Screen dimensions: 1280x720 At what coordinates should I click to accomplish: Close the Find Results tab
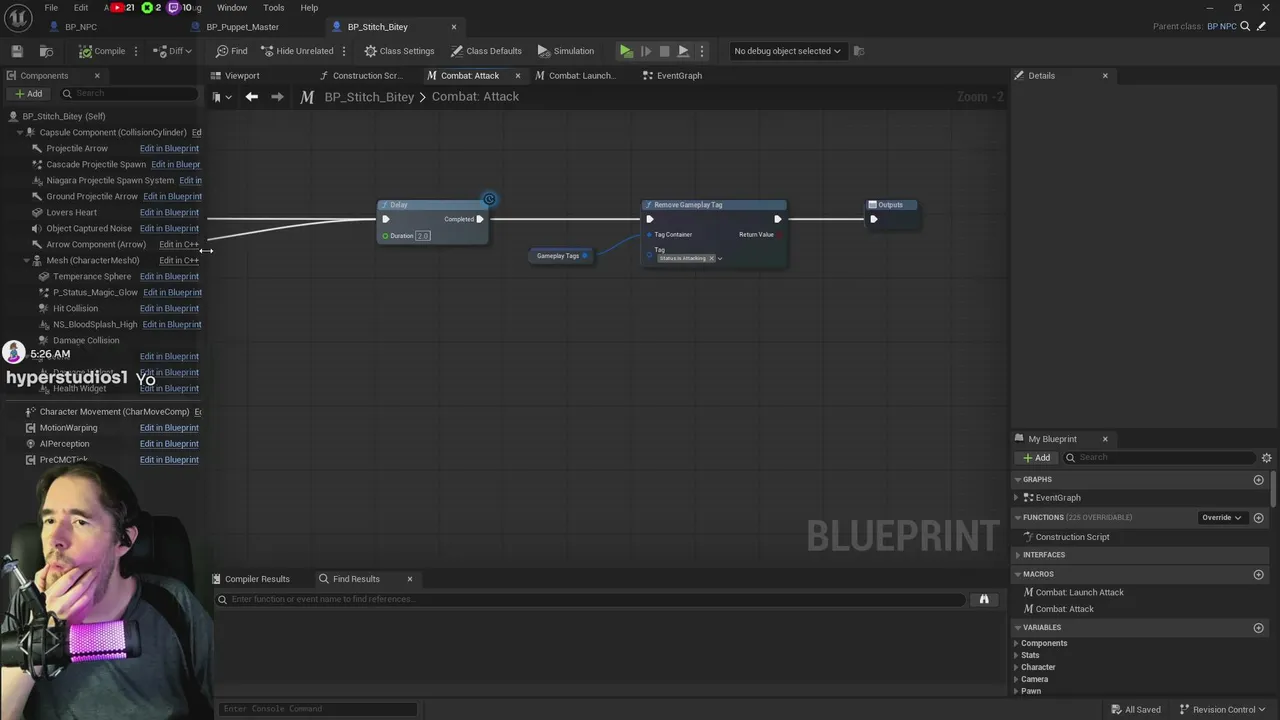409,579
